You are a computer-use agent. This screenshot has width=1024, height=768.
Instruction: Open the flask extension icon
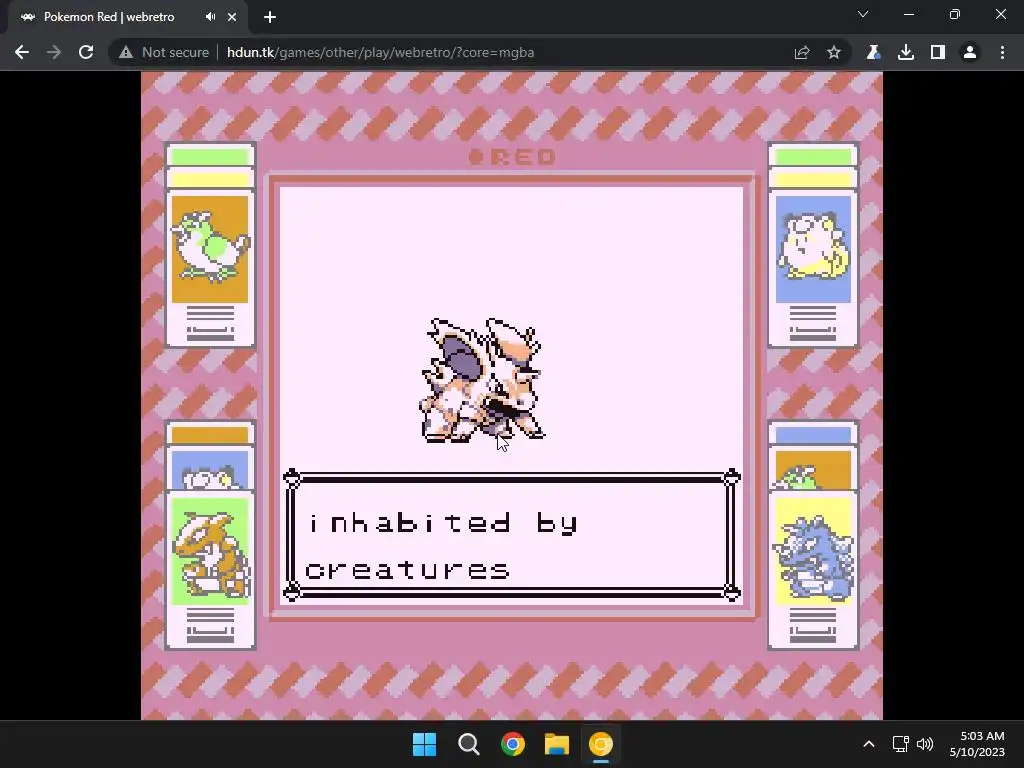873,52
